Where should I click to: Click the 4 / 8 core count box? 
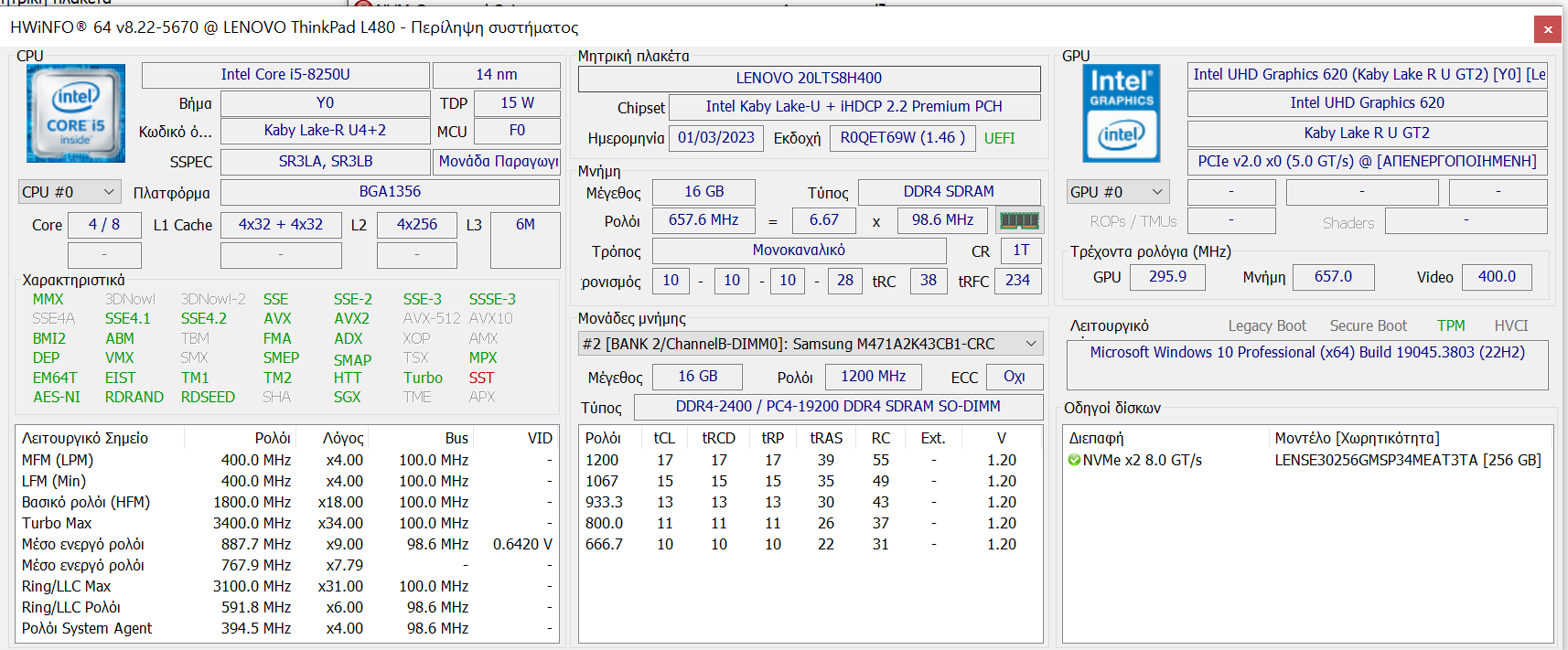[104, 225]
